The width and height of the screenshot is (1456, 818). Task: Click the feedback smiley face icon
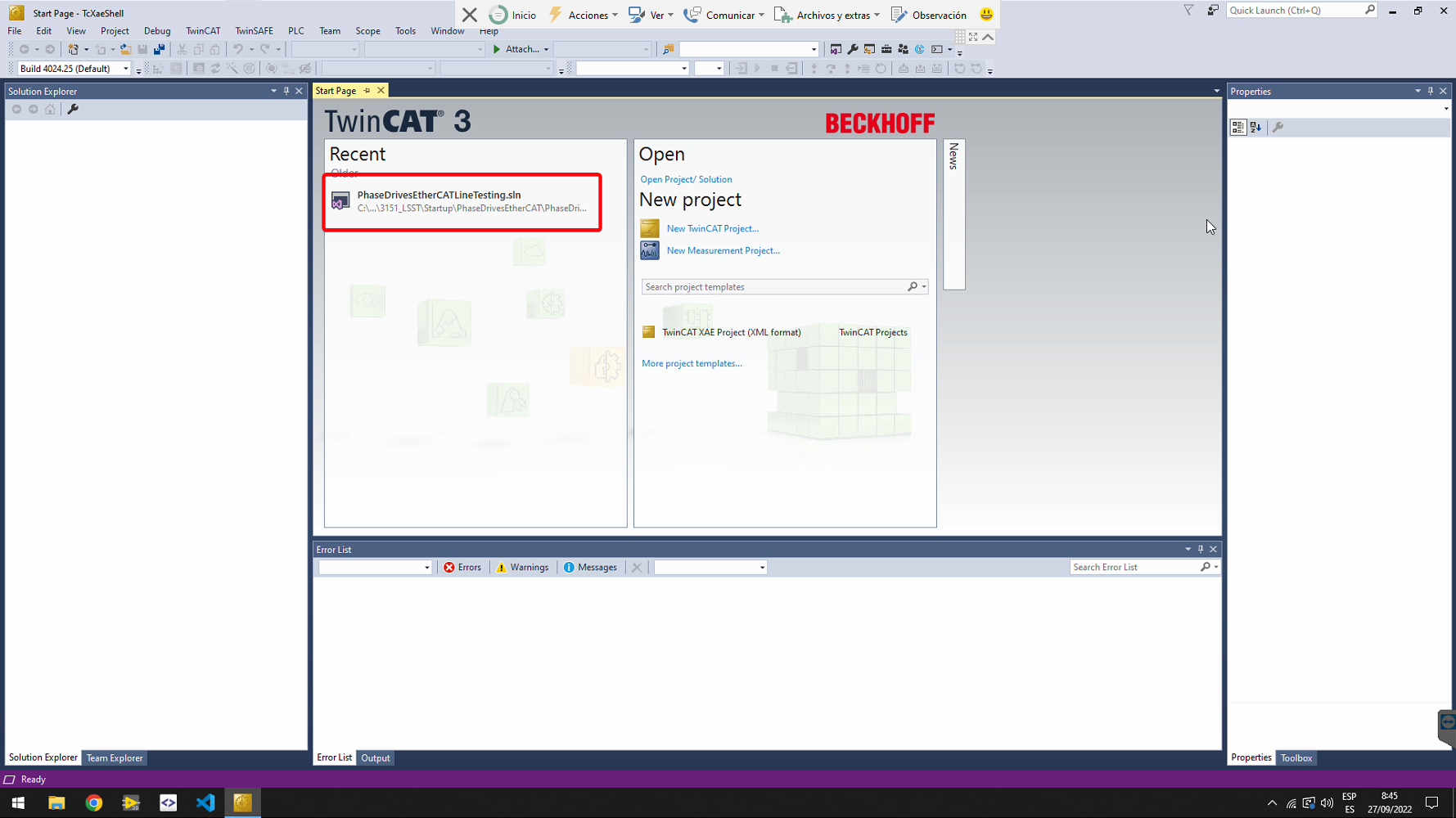986,14
